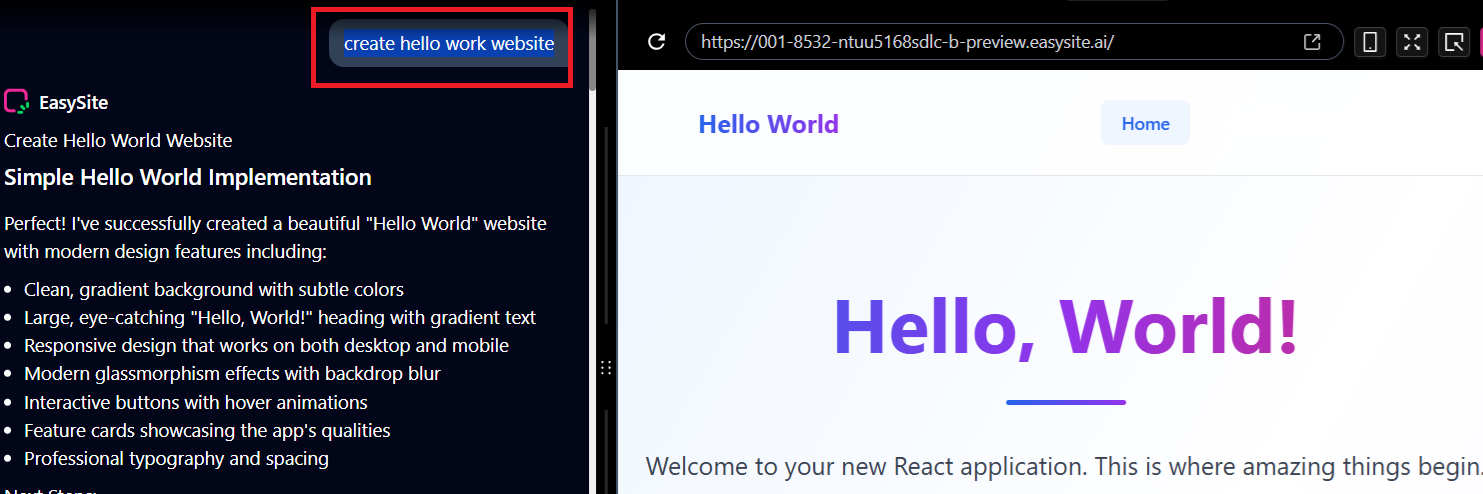Click the pink button at toolbar edge
Viewport: 1483px width, 494px height.
(x=1477, y=42)
